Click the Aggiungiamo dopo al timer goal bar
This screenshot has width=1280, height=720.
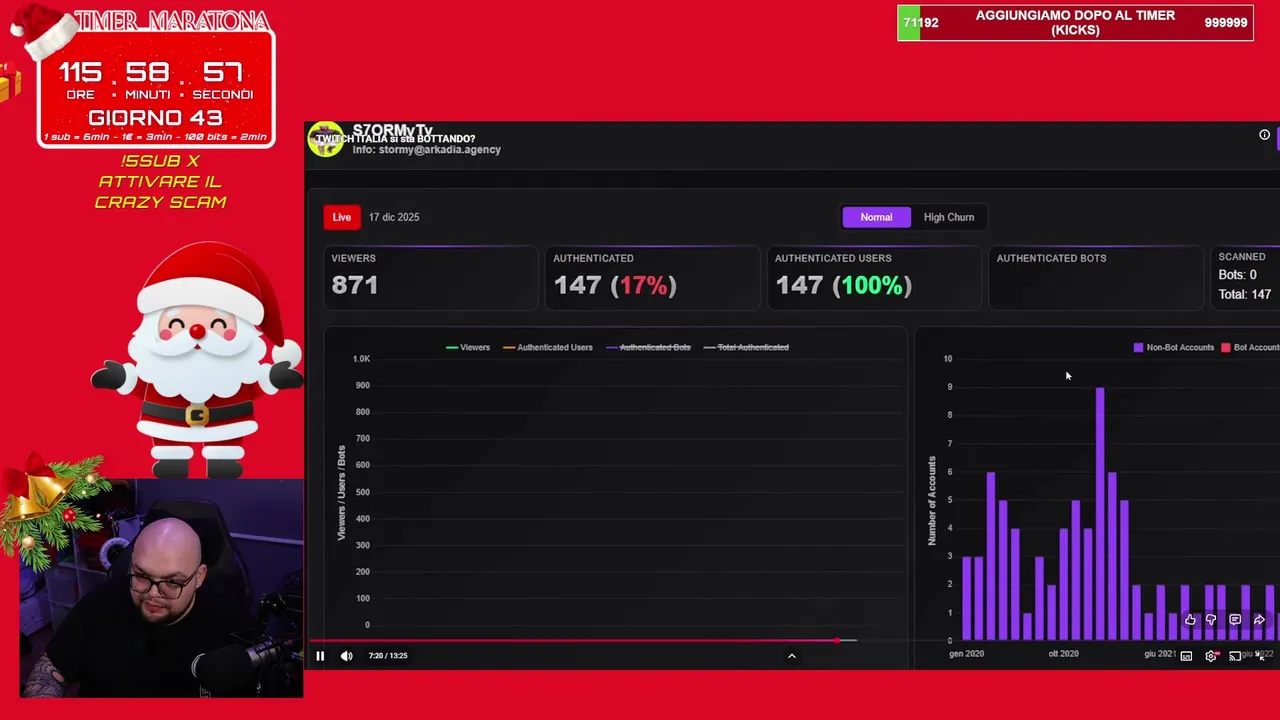(1075, 23)
